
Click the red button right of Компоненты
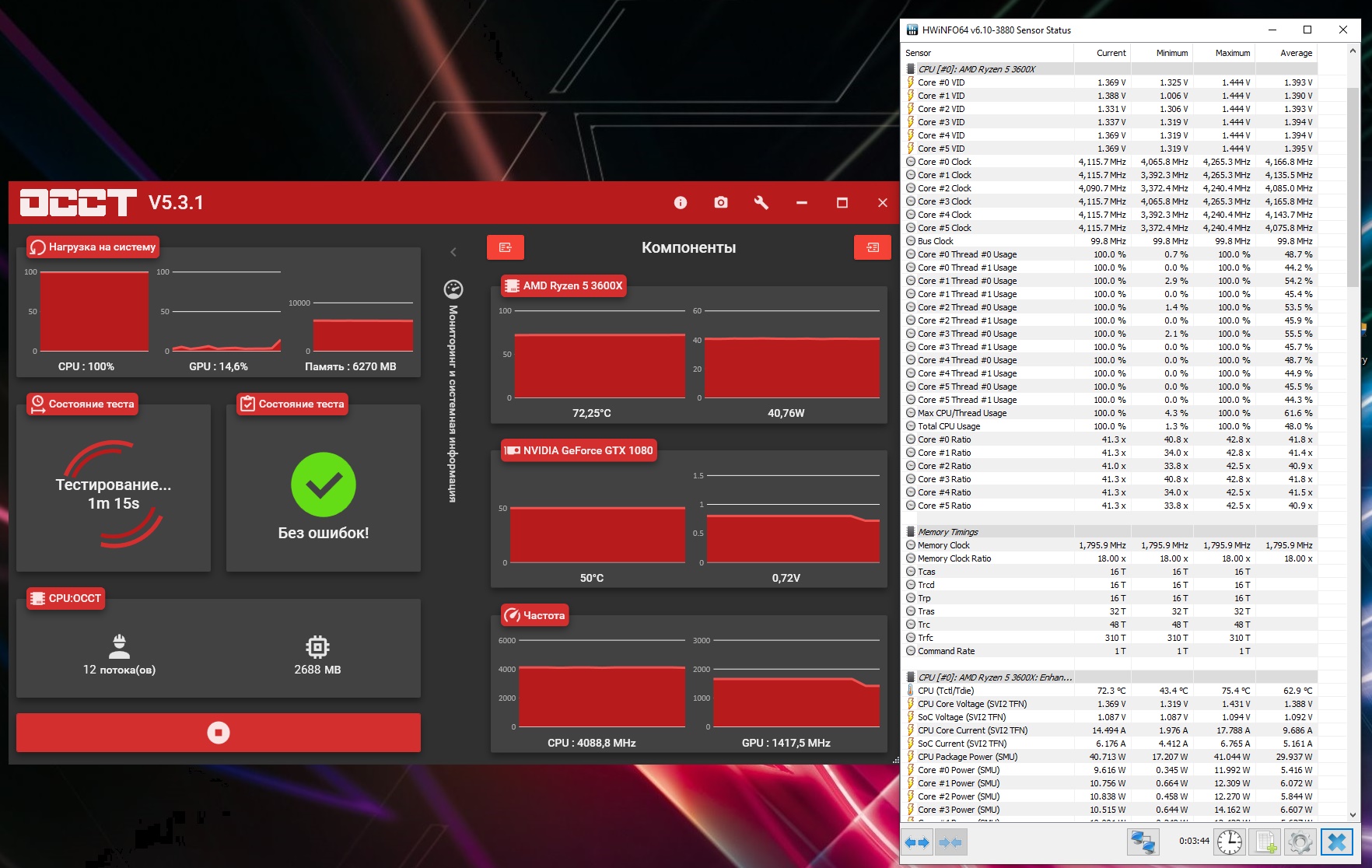pos(873,247)
